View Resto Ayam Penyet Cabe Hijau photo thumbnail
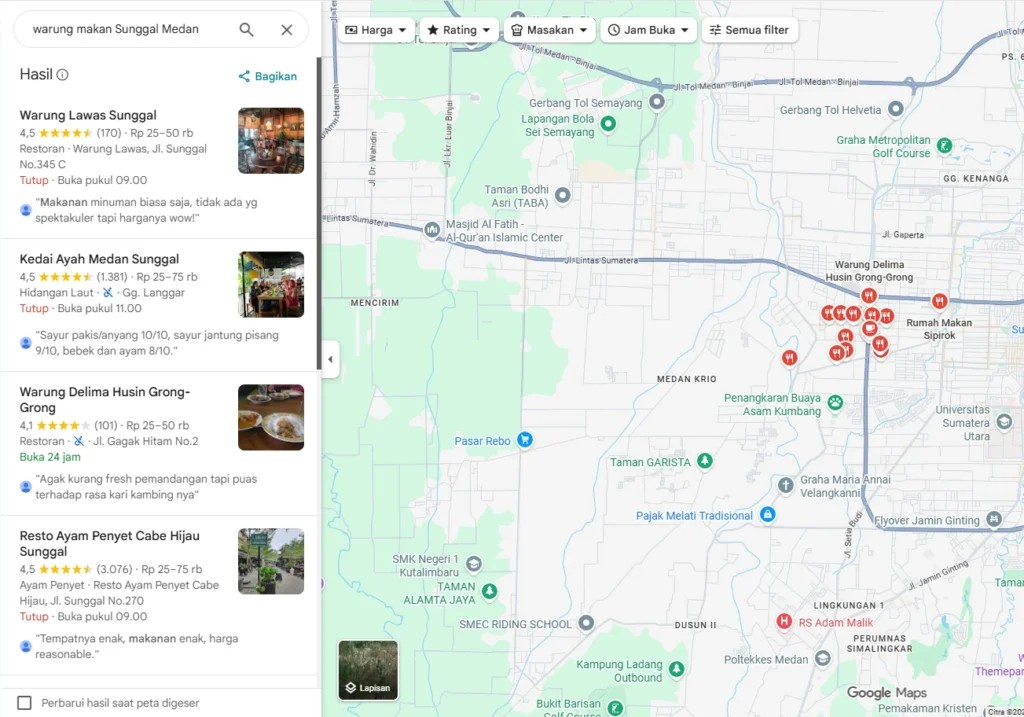This screenshot has height=717, width=1024. click(271, 561)
